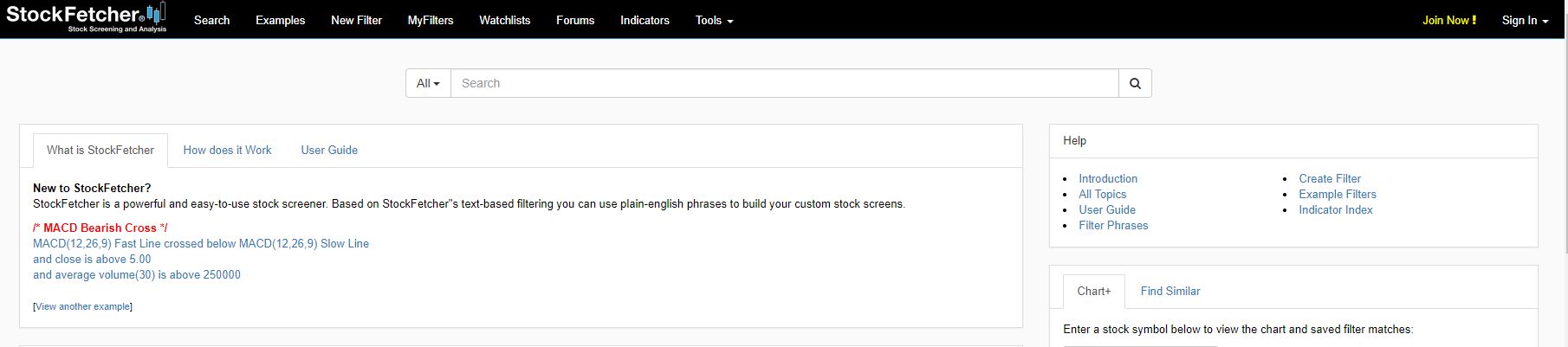Open the Indicators menu item

click(645, 20)
